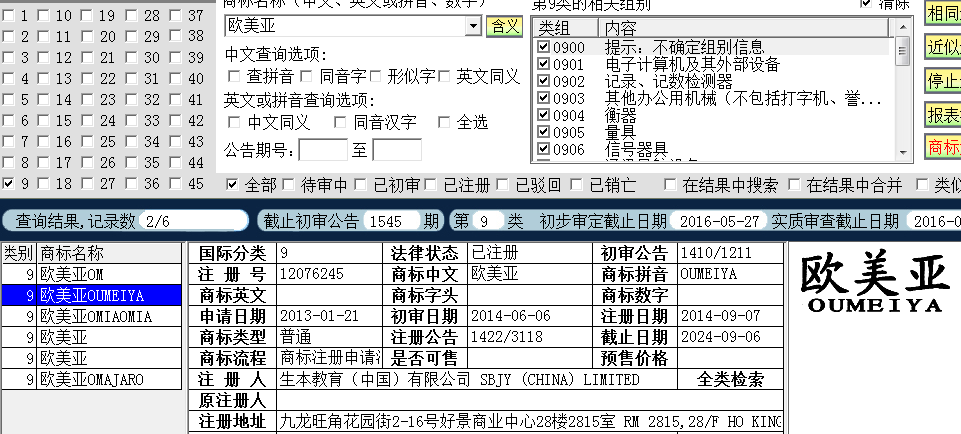Click the 全类检索 button
This screenshot has width=961, height=434.
(731, 379)
